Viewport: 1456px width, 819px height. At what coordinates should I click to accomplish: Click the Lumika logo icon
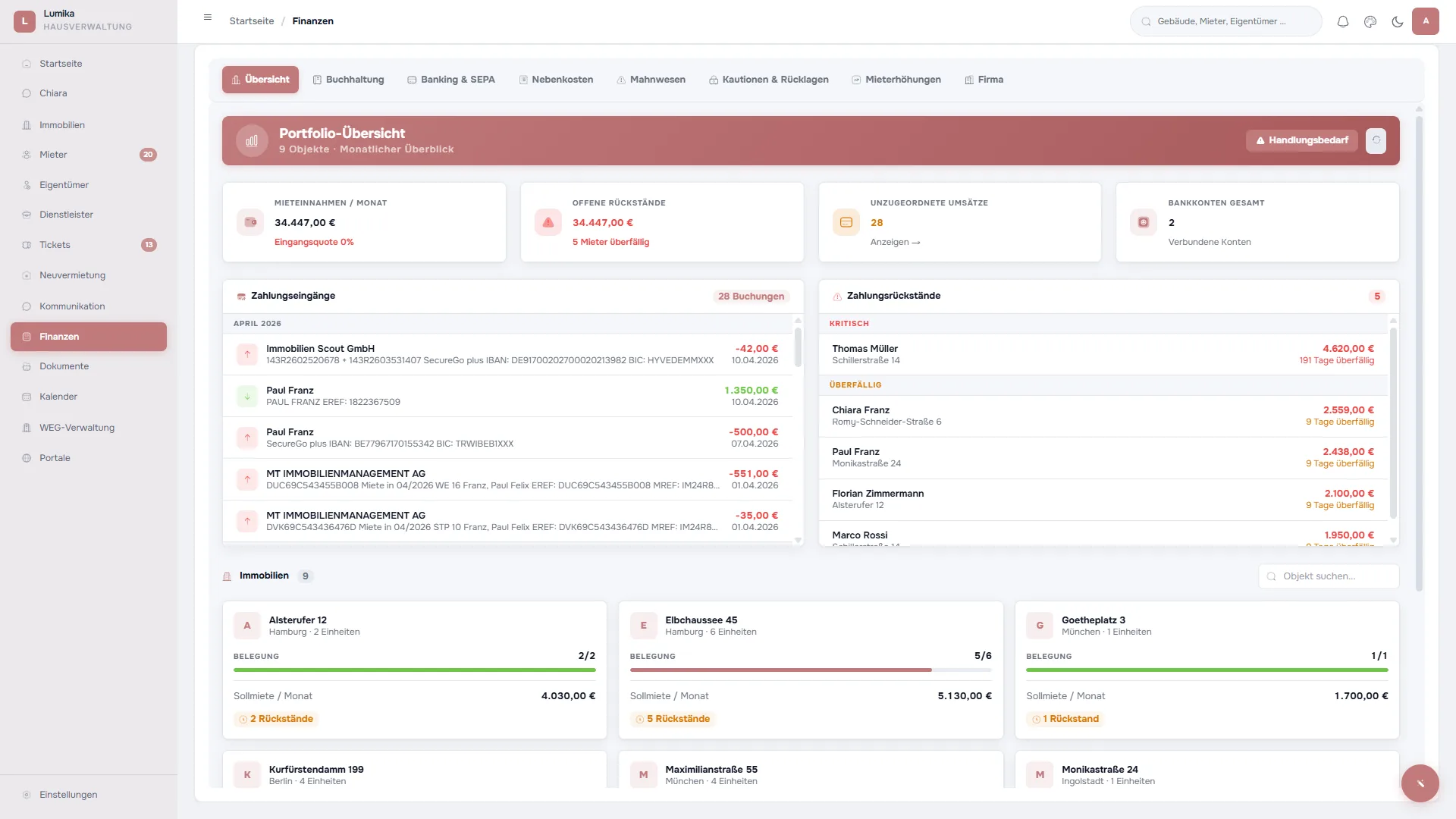click(24, 21)
